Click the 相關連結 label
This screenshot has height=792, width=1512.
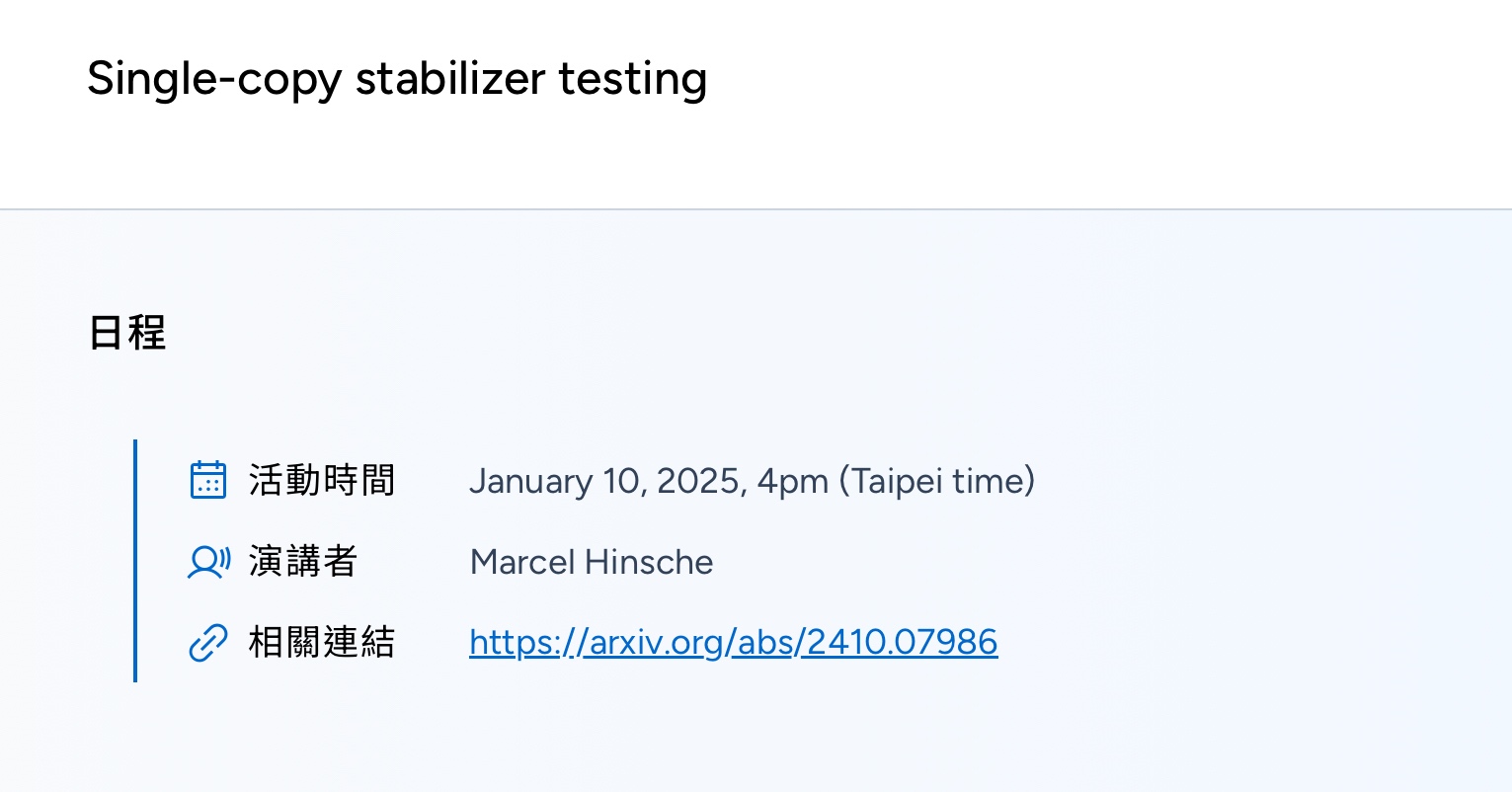322,642
